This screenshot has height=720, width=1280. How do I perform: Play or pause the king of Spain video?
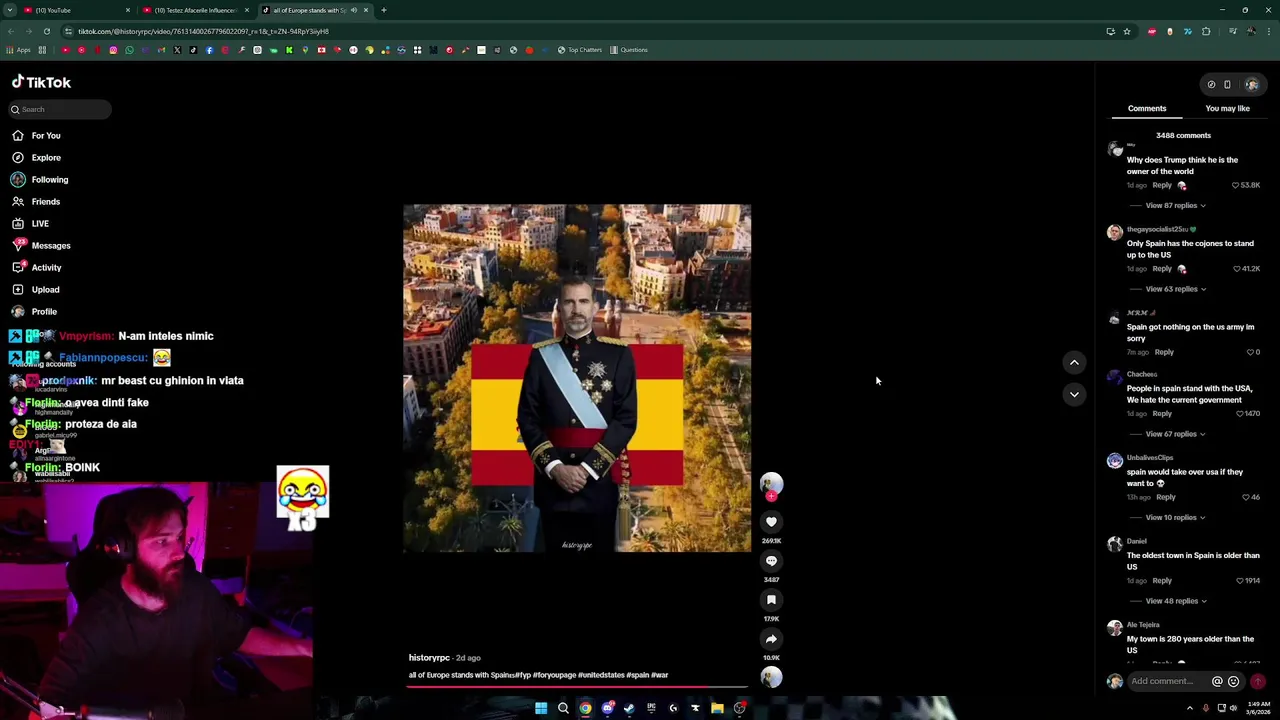(x=577, y=378)
